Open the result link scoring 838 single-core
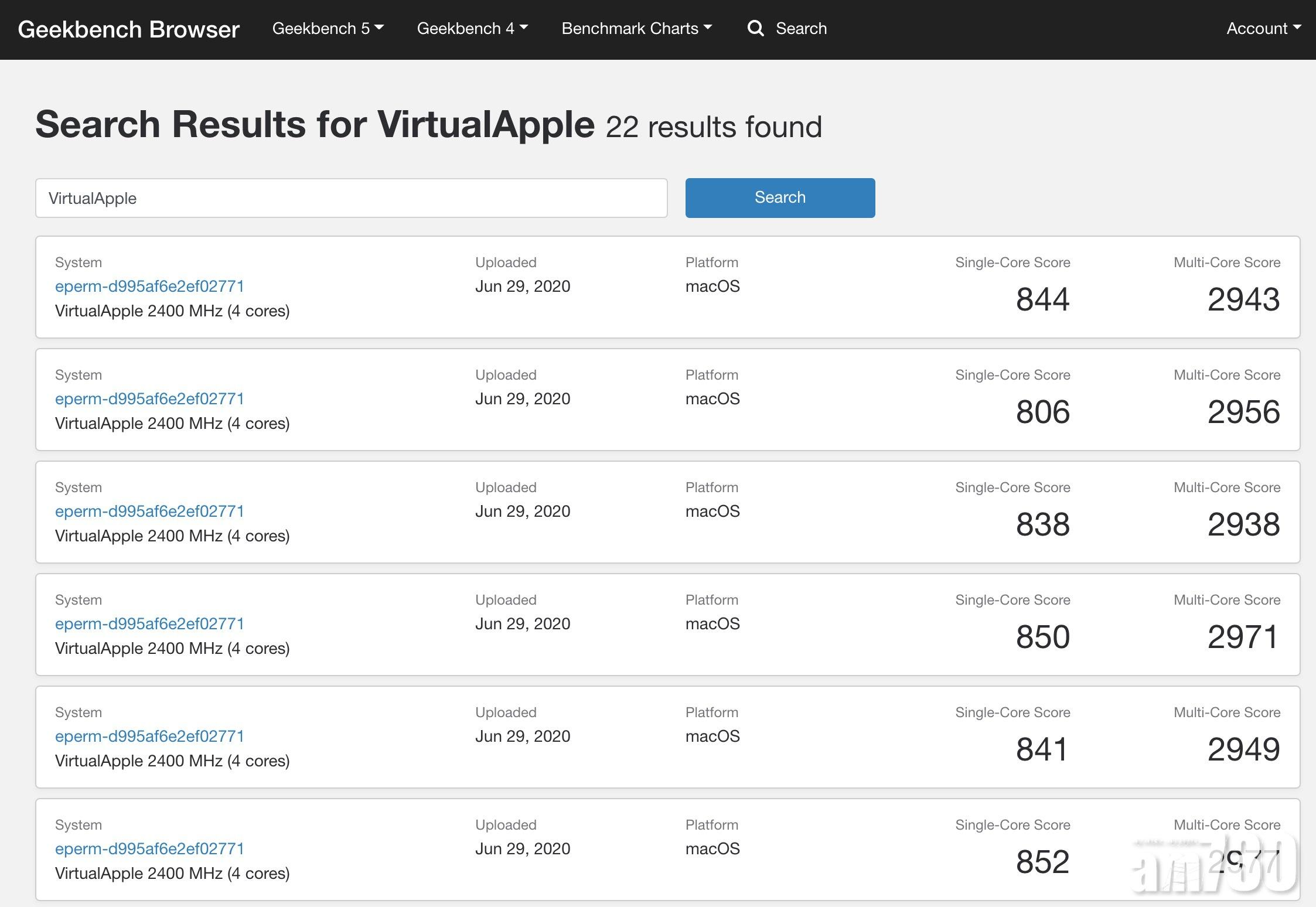 tap(149, 511)
